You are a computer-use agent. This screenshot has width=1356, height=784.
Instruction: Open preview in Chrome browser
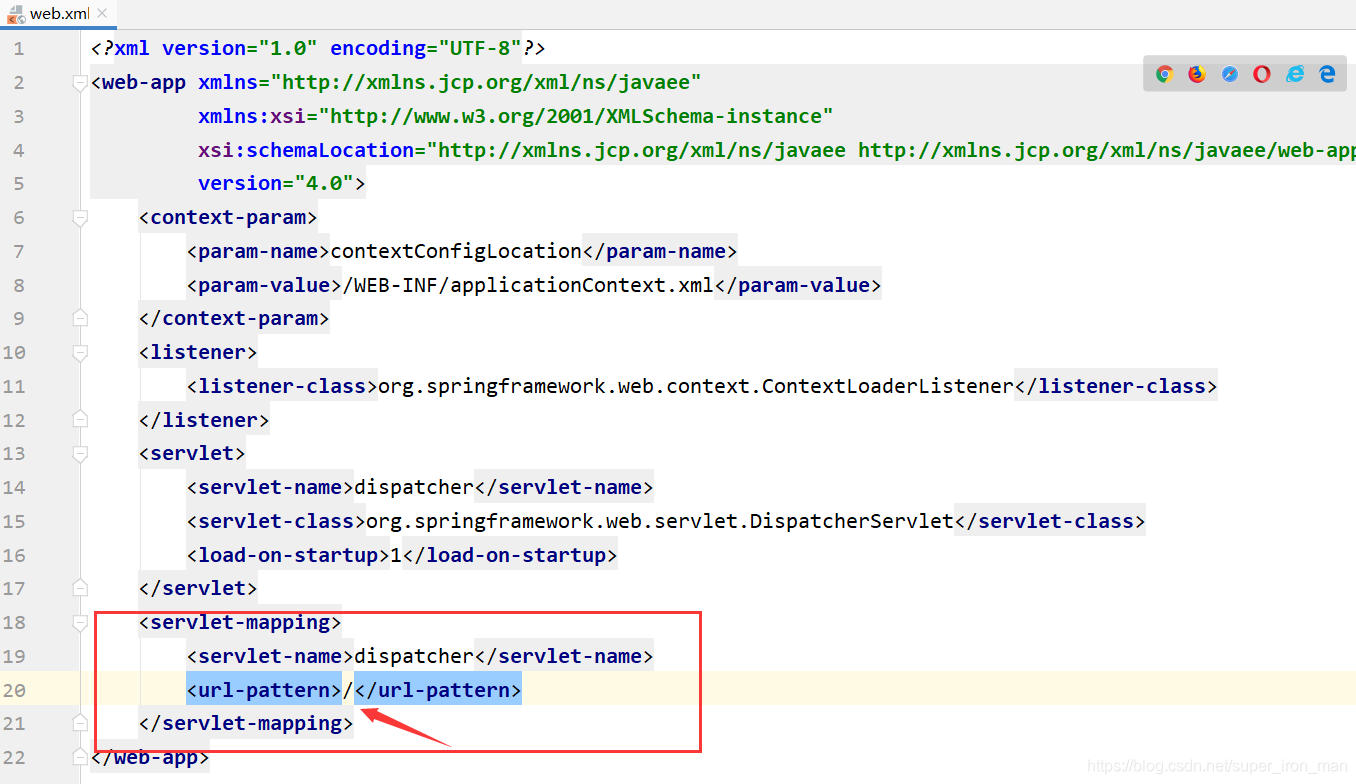coord(1164,74)
